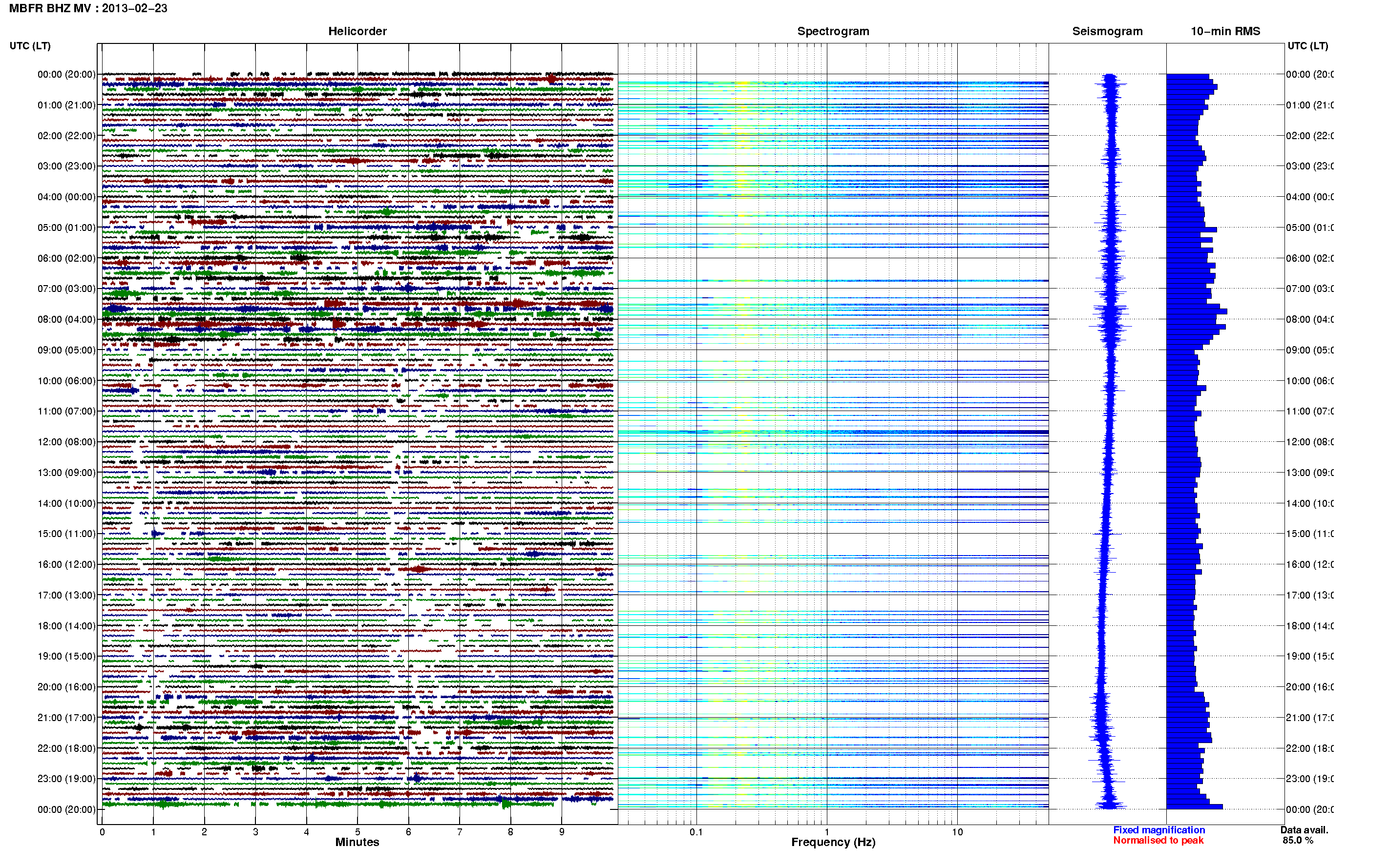This screenshot has height=868, width=1389.
Task: Click the 'Seismogram' panel heading
Action: [x=1107, y=32]
